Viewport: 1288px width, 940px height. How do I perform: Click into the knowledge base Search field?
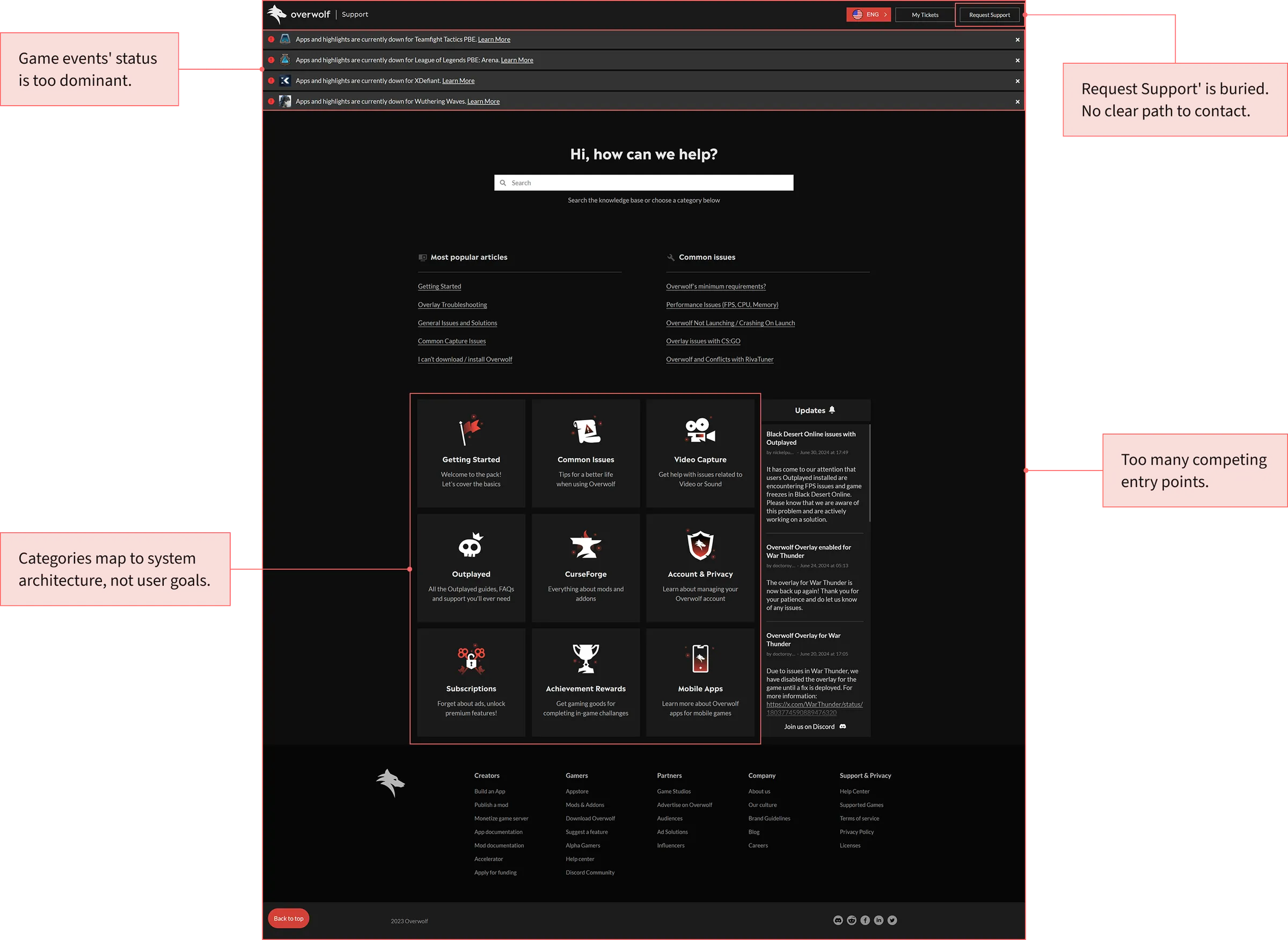click(643, 182)
